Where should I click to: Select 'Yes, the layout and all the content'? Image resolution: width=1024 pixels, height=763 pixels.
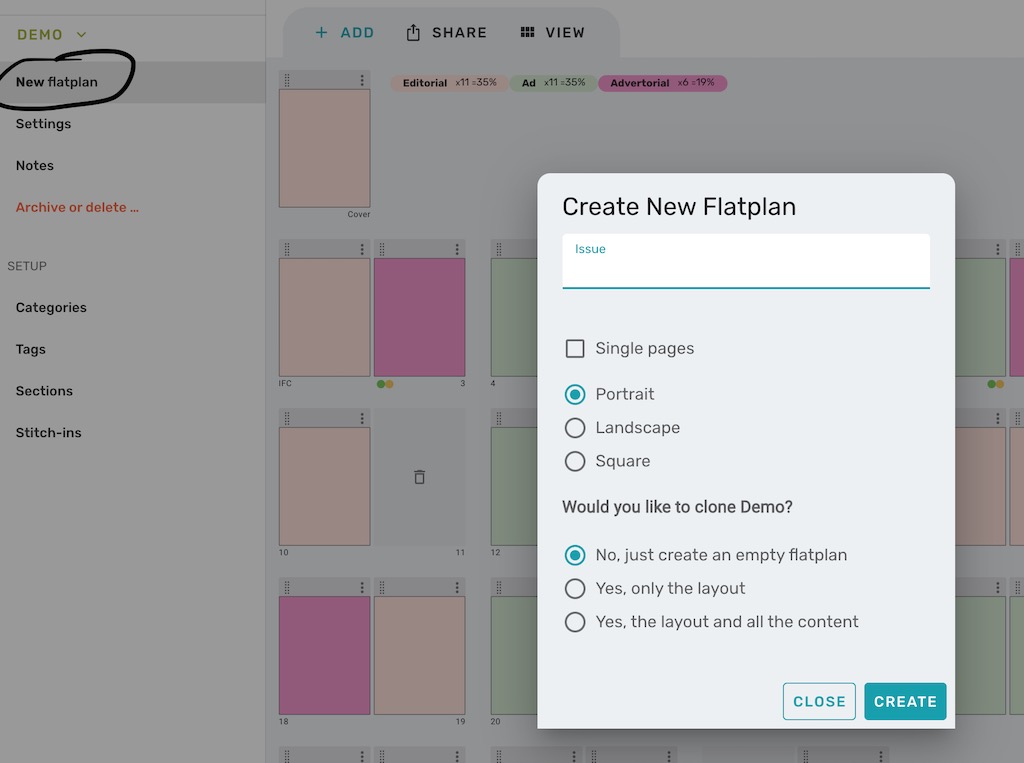pyautogui.click(x=575, y=622)
